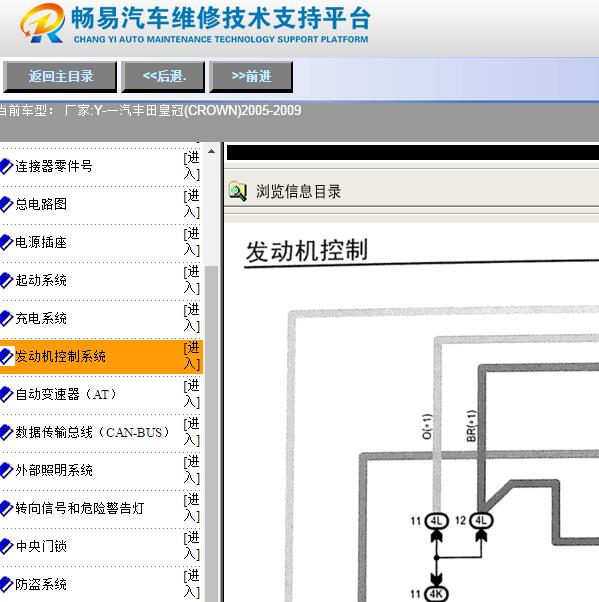
Task: Select 自动变速器（AT） in the list
Action: click(x=66, y=394)
